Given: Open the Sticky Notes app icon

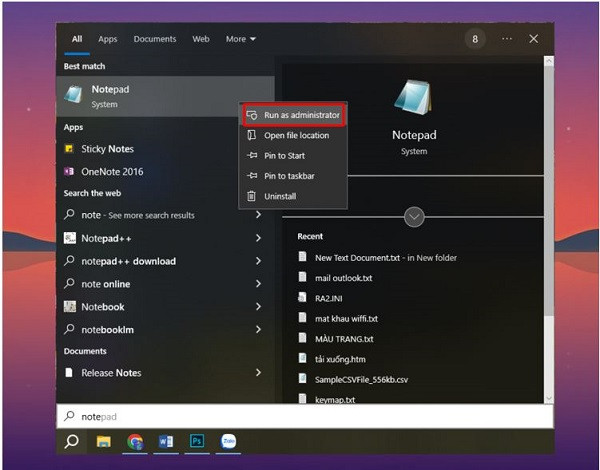Looking at the screenshot, I should click(69, 149).
